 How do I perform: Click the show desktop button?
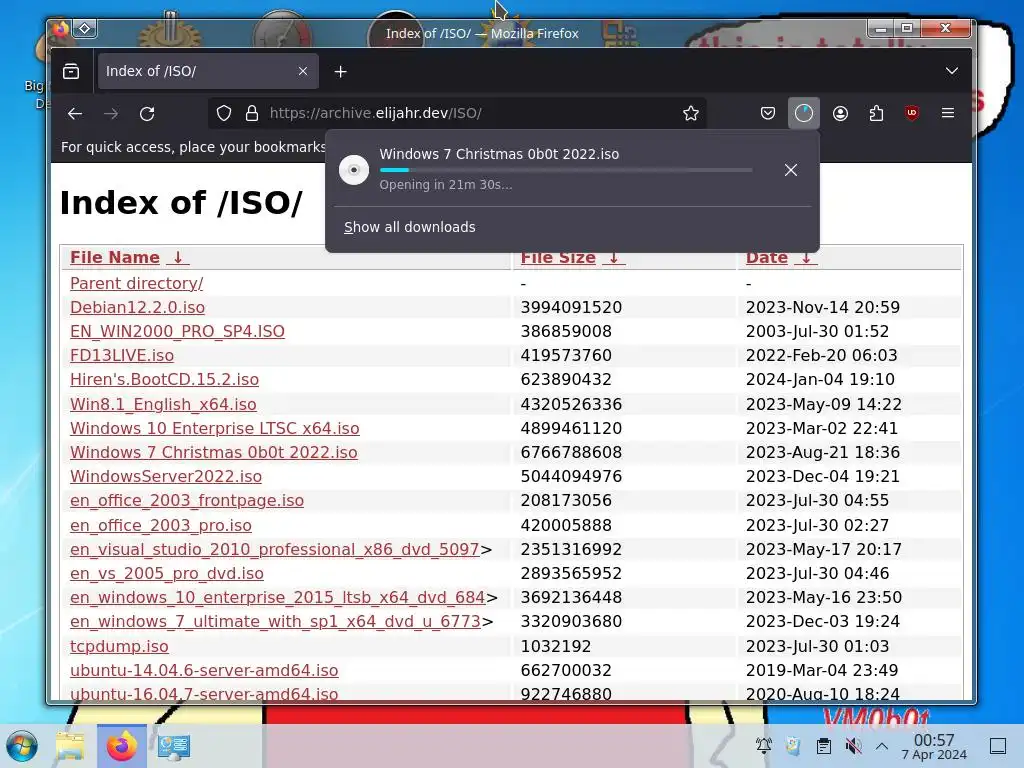(x=998, y=746)
